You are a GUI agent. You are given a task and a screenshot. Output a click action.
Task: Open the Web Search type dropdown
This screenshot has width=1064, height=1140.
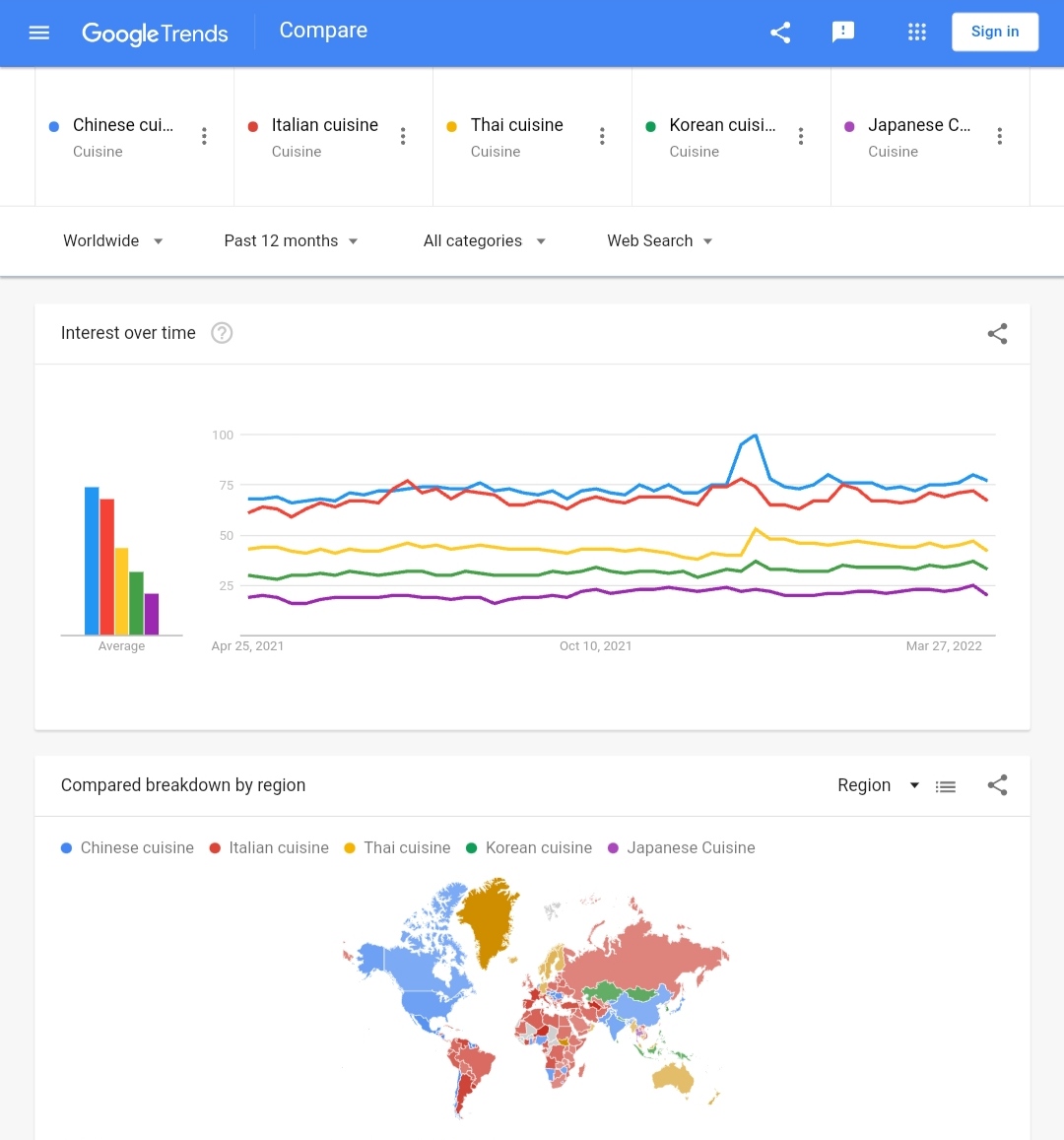(x=659, y=240)
